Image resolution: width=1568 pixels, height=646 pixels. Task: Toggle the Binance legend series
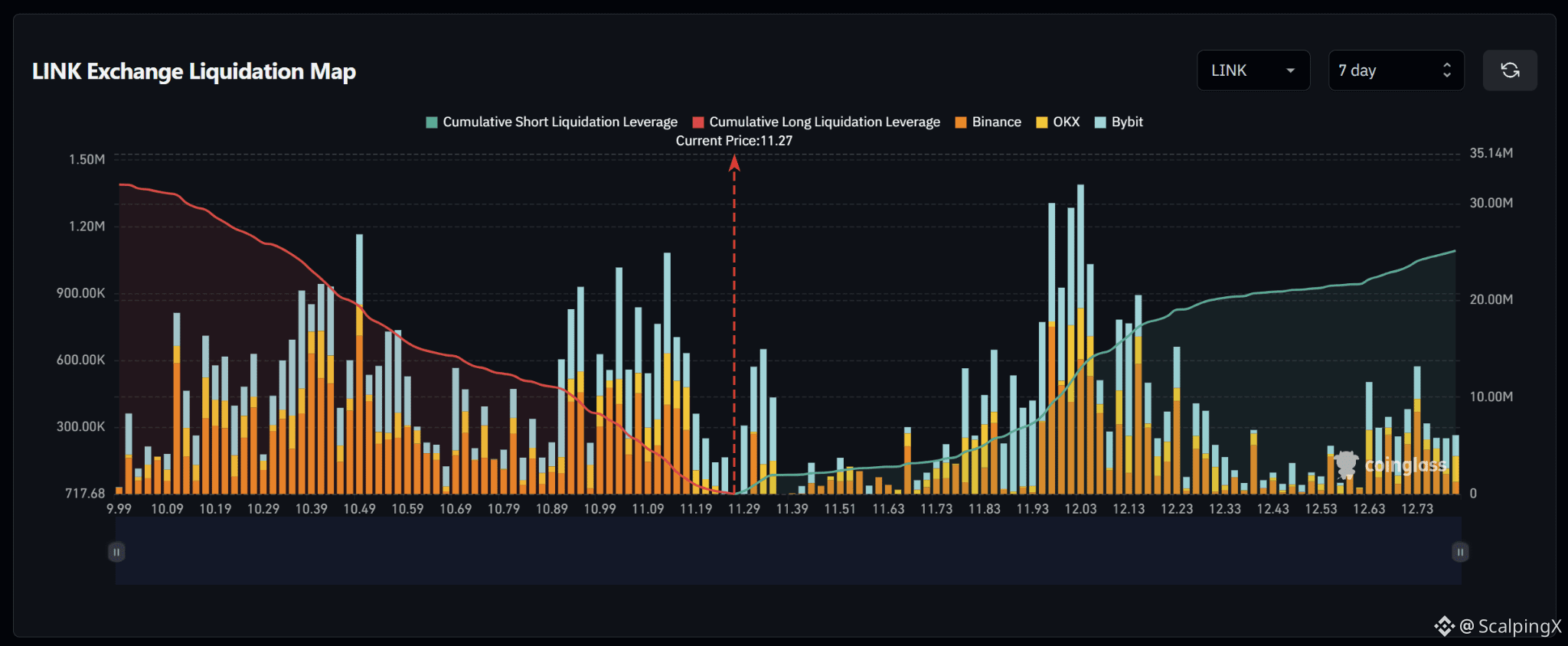(x=988, y=122)
